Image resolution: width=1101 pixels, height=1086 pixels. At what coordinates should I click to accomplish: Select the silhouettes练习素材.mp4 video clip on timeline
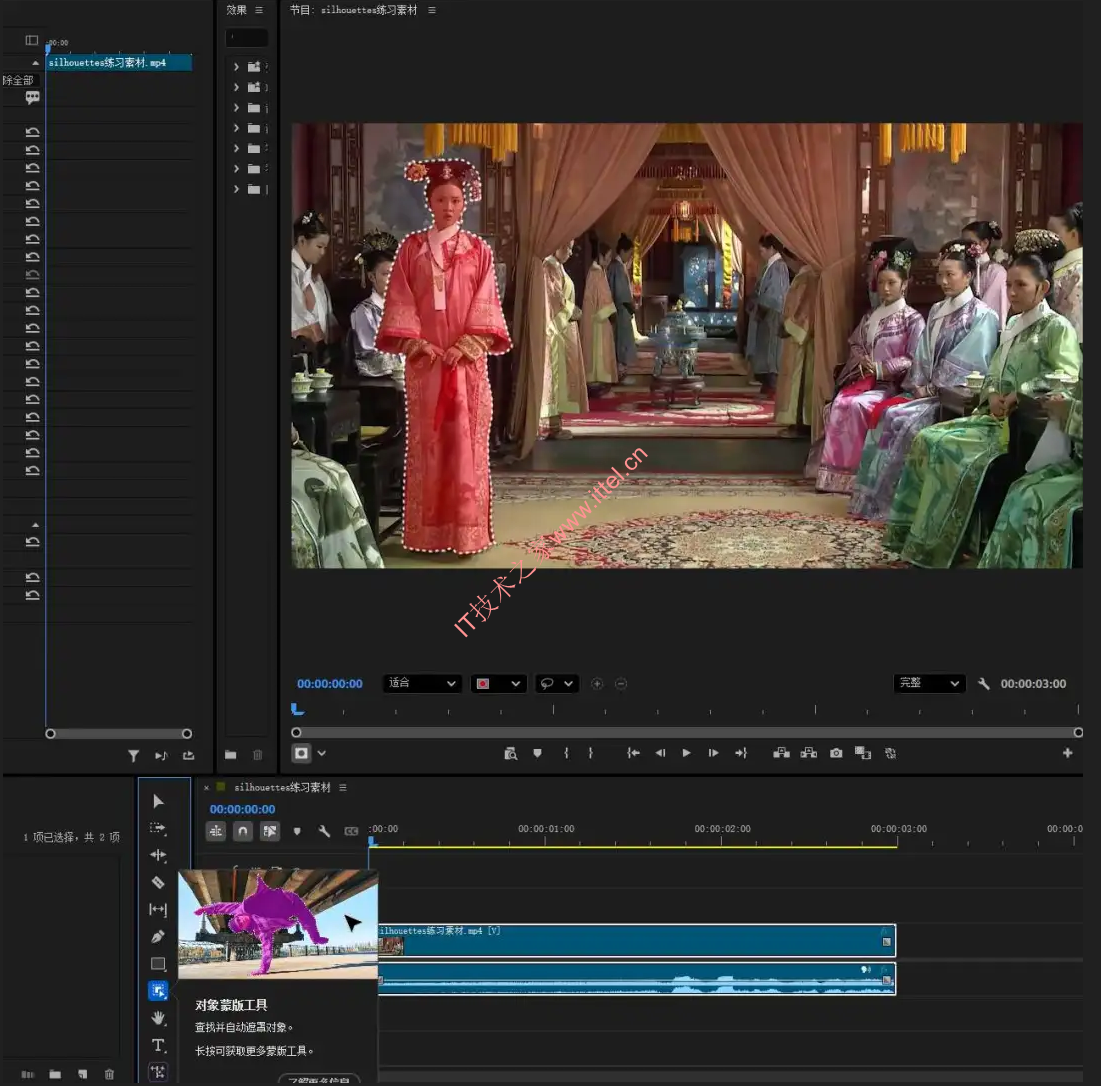(x=636, y=940)
